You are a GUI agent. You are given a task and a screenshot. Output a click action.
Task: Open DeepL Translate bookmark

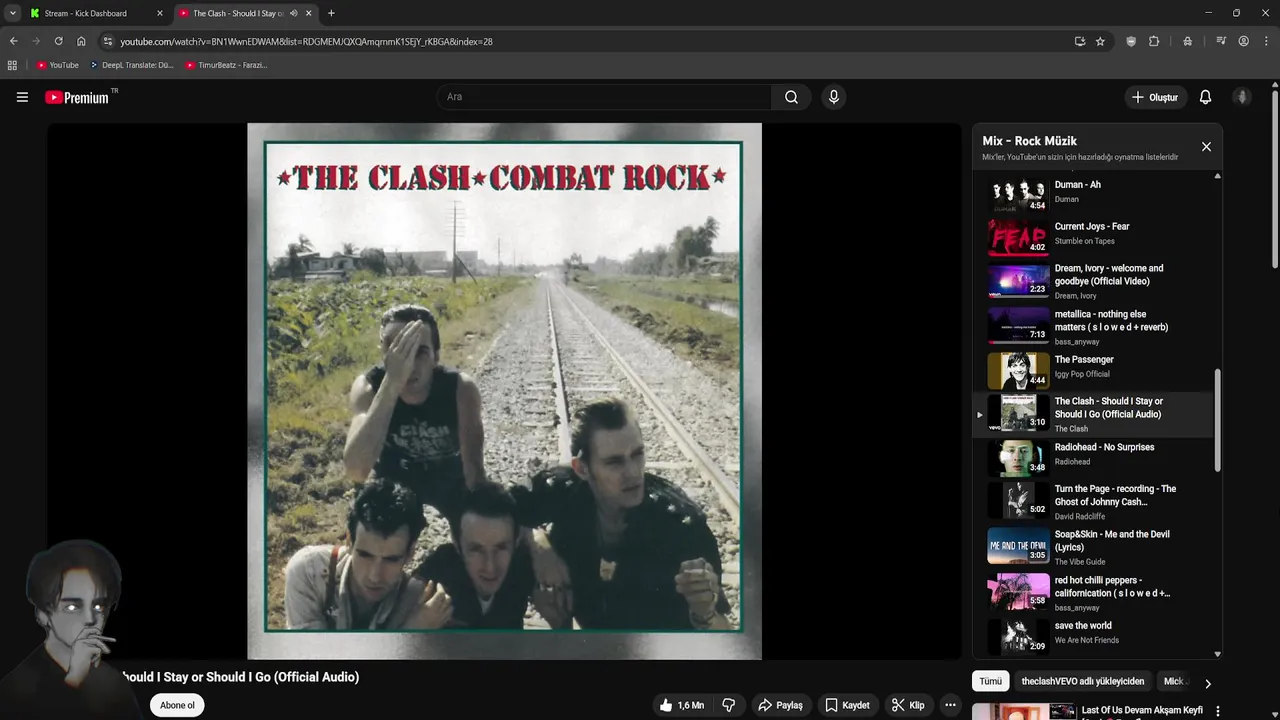click(x=131, y=65)
